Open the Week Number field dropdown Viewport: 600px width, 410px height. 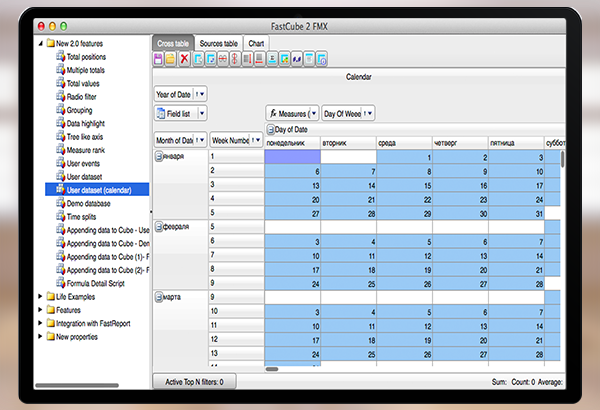point(256,140)
